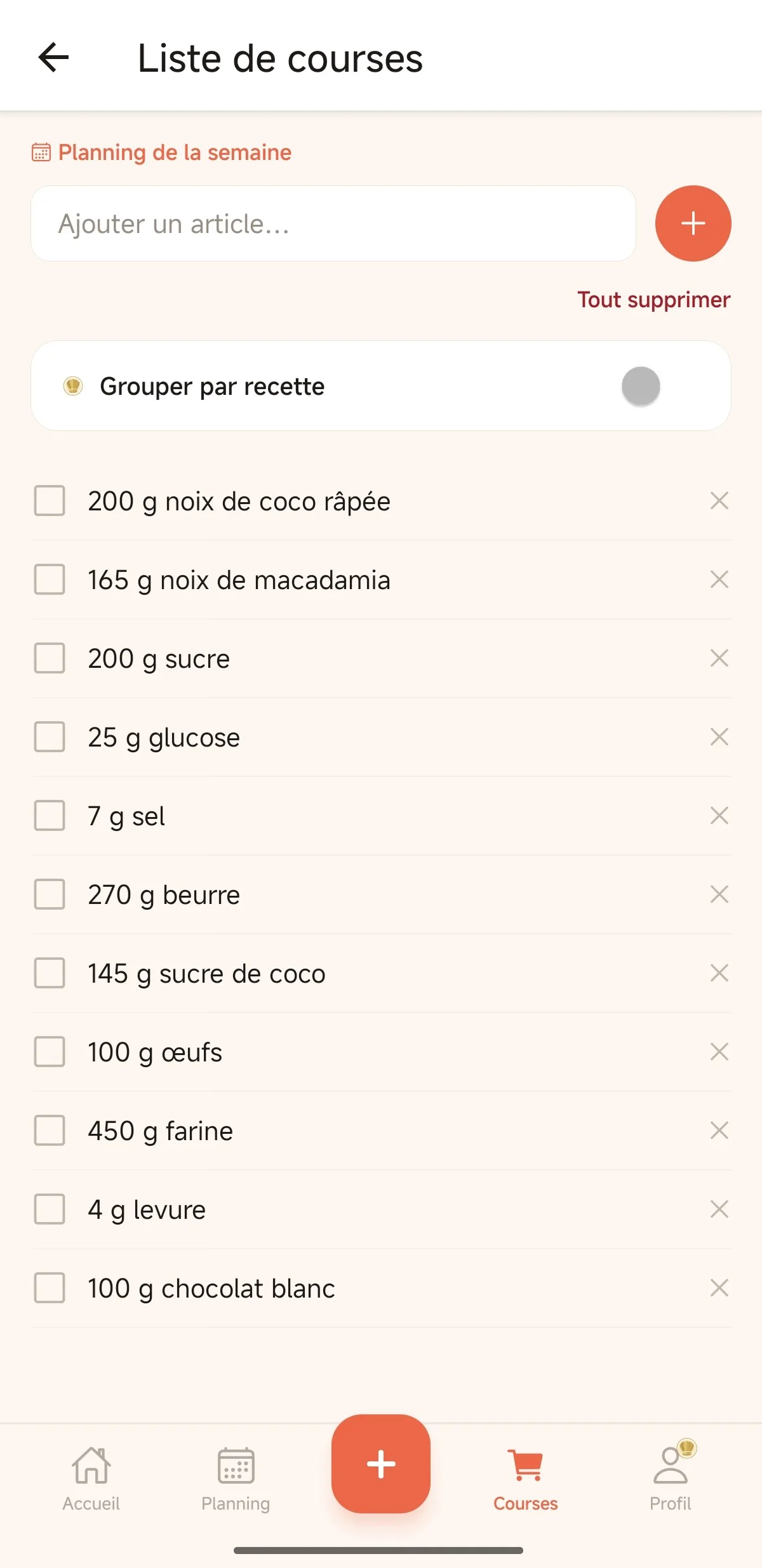Screen dimensions: 762x1568
Task: Focus the Ajouter un article input field
Action: [333, 223]
